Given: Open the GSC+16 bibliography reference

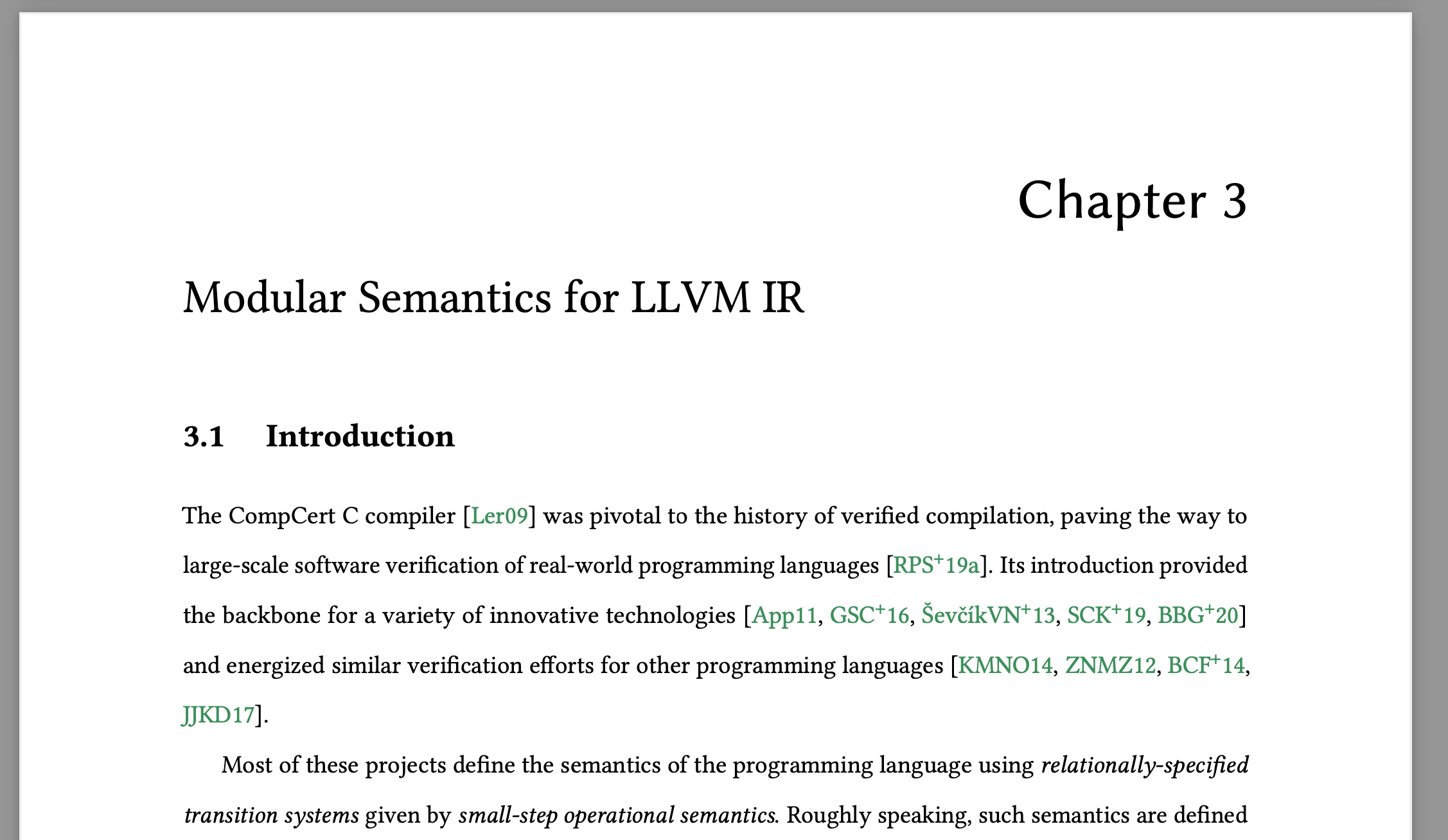Looking at the screenshot, I should (869, 616).
